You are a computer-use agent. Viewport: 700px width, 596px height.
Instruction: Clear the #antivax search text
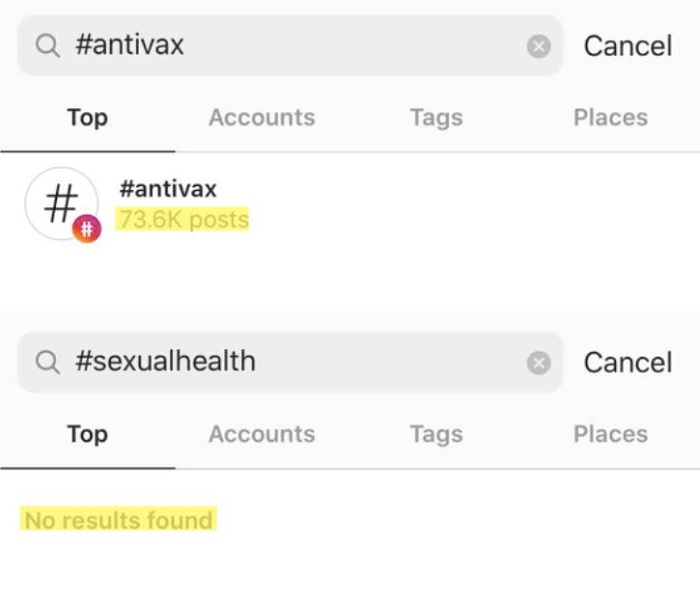coord(538,46)
